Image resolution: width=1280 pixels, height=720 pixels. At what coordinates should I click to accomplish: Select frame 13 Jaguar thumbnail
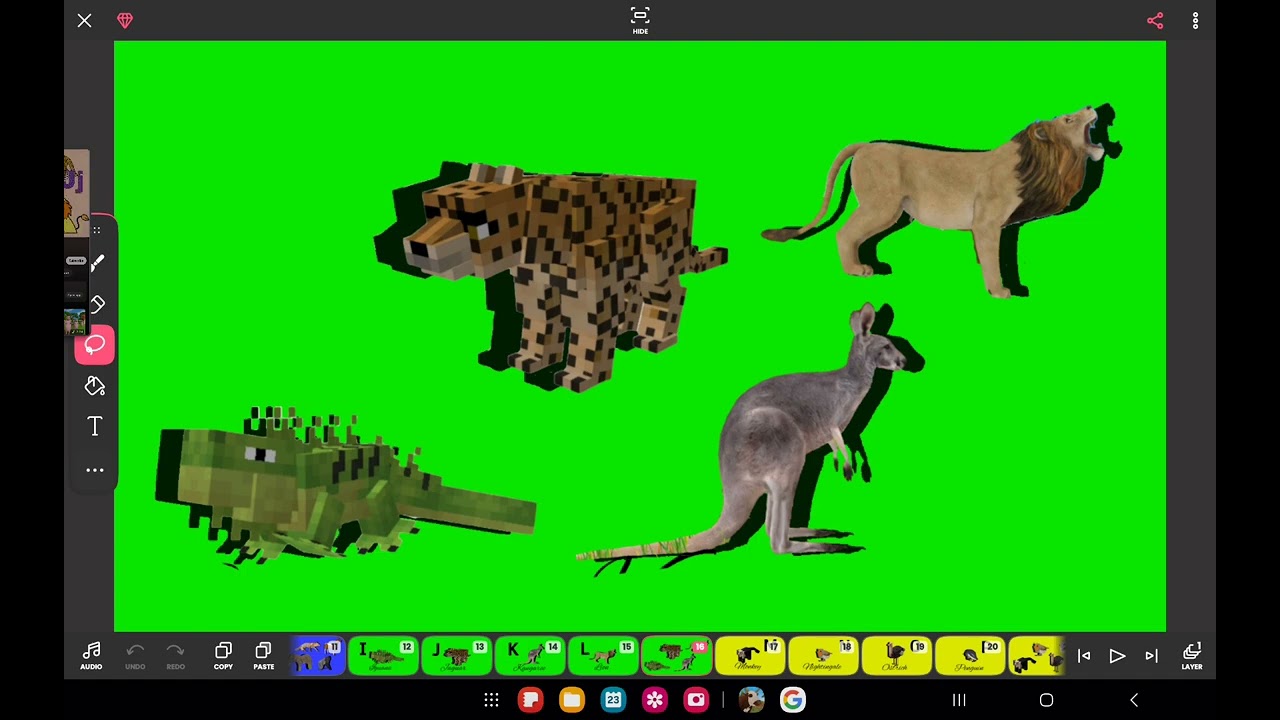456,656
